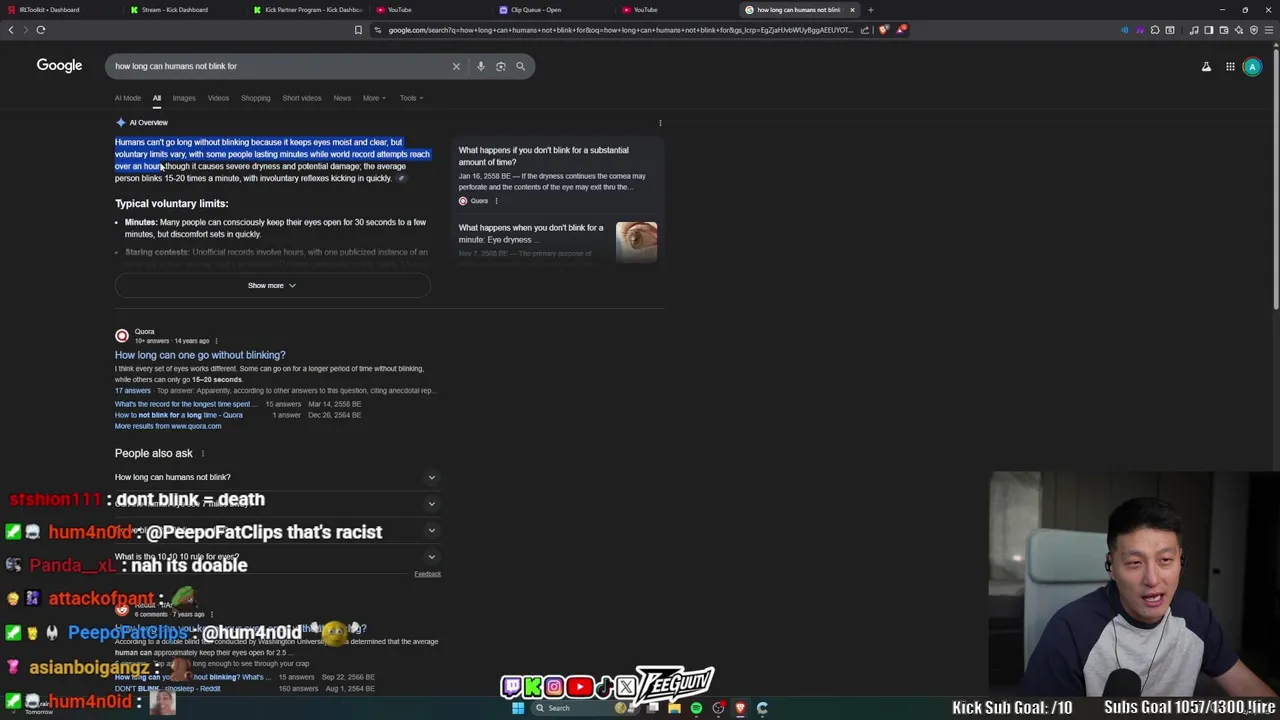Go to the Google logo homepage
This screenshot has width=1280, height=720.
[59, 66]
